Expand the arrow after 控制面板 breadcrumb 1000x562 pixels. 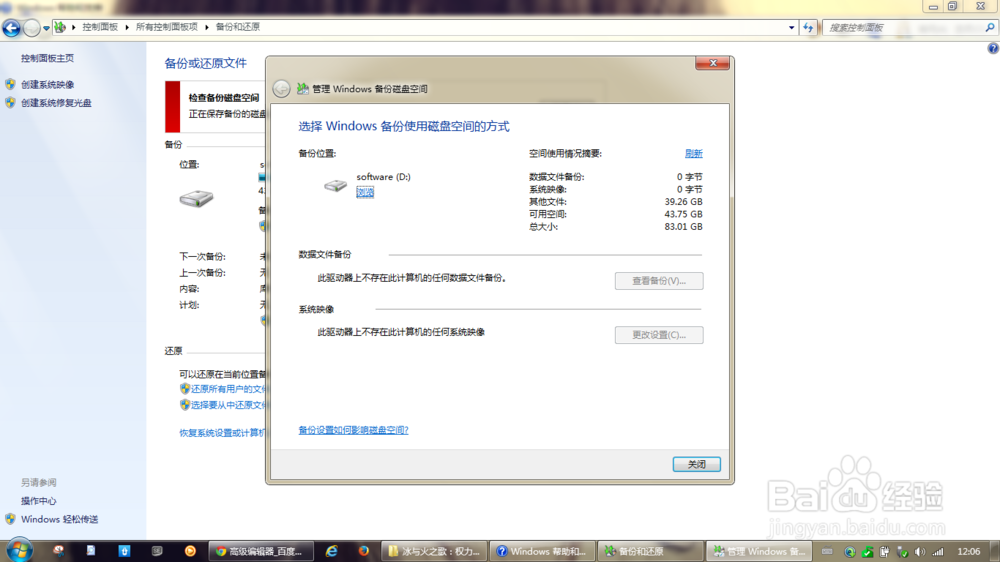[127, 27]
